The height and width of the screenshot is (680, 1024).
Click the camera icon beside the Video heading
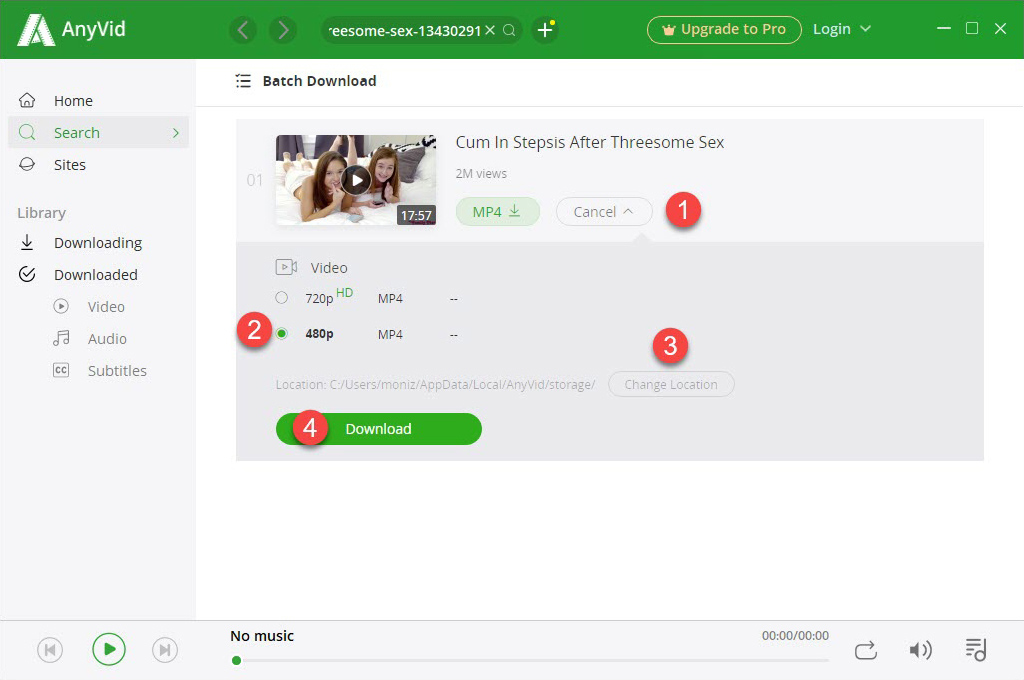[x=286, y=267]
